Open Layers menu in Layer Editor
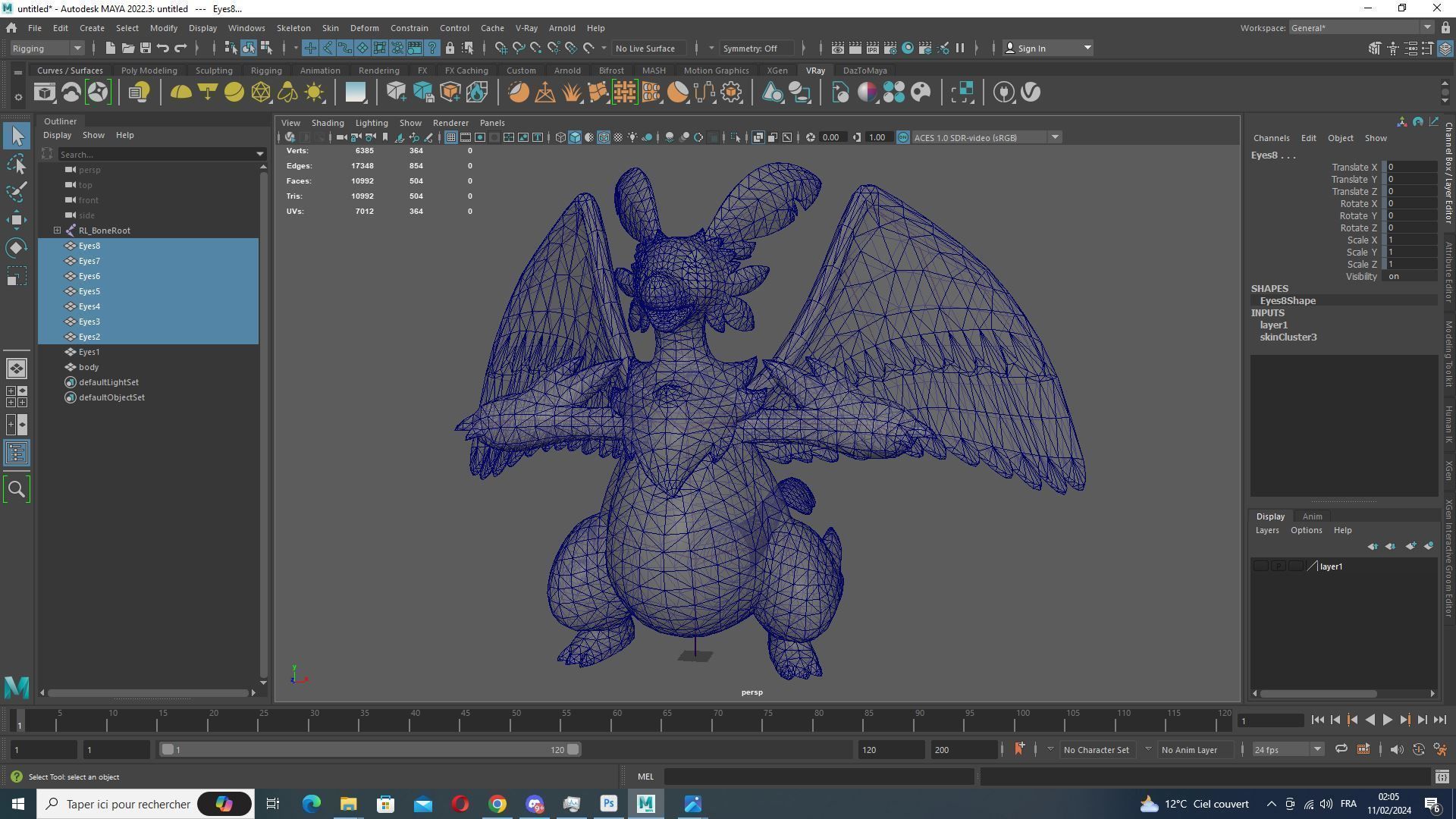The height and width of the screenshot is (819, 1456). click(x=1266, y=531)
